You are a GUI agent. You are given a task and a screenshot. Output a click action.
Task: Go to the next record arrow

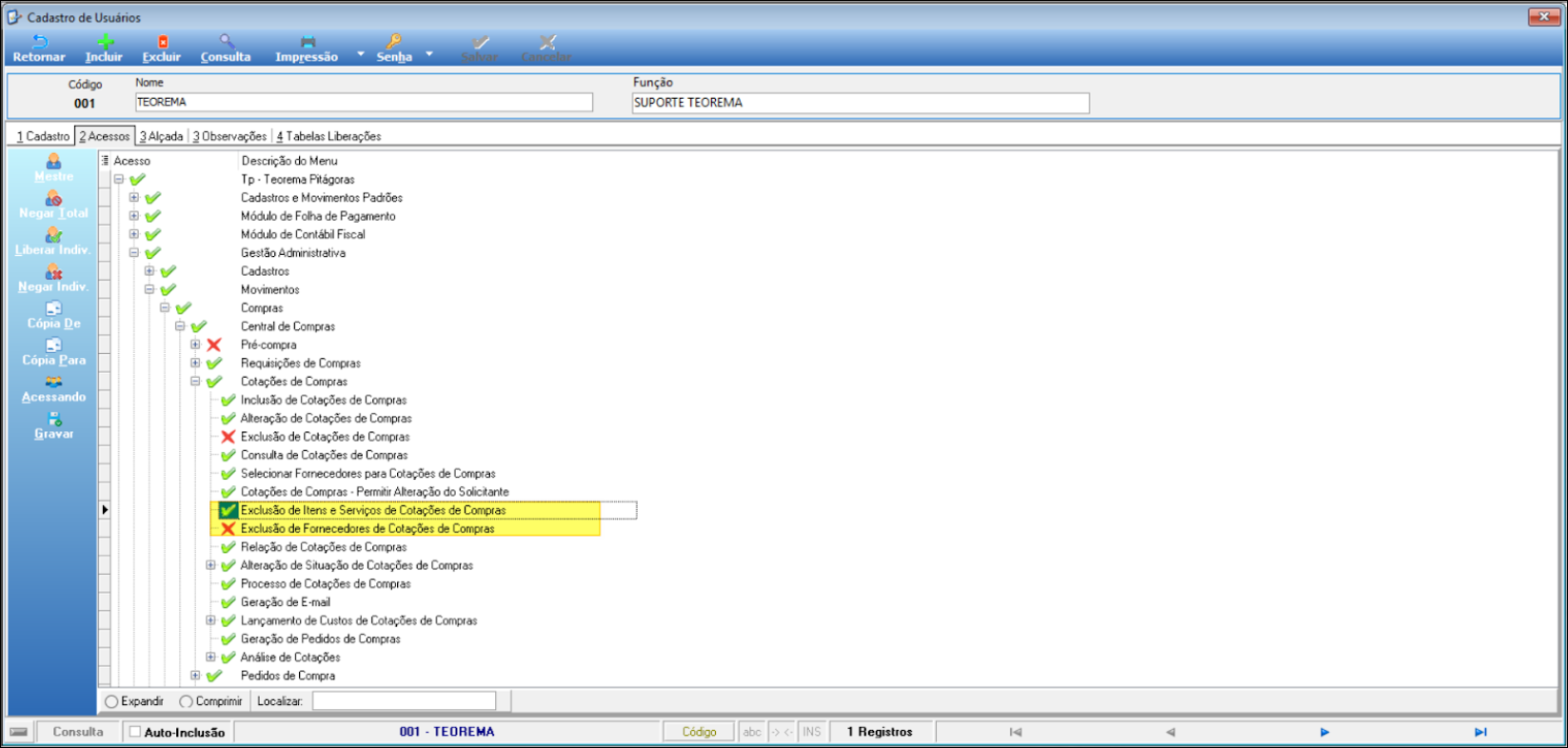1324,732
